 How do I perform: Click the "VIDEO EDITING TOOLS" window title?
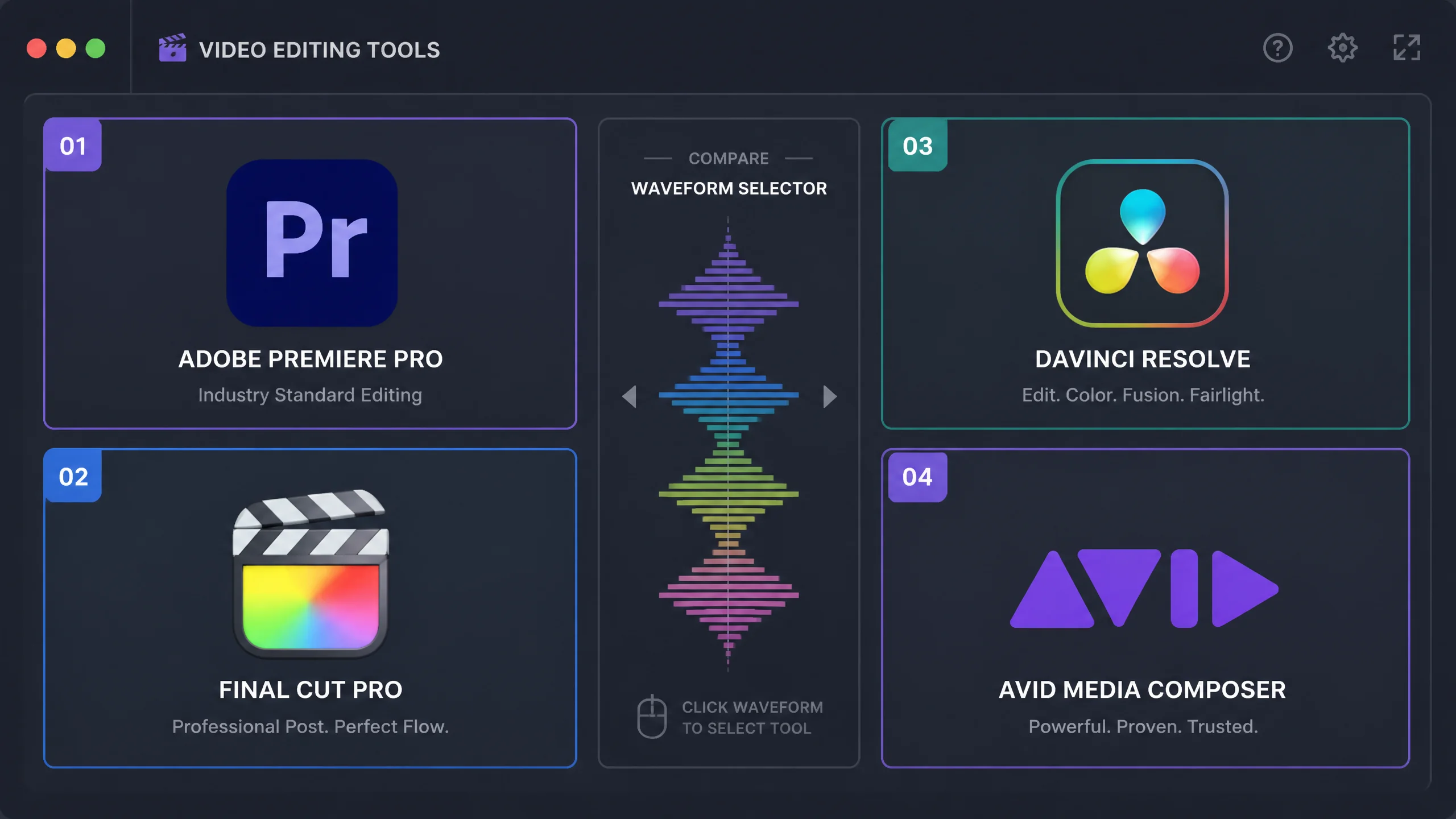tap(319, 50)
